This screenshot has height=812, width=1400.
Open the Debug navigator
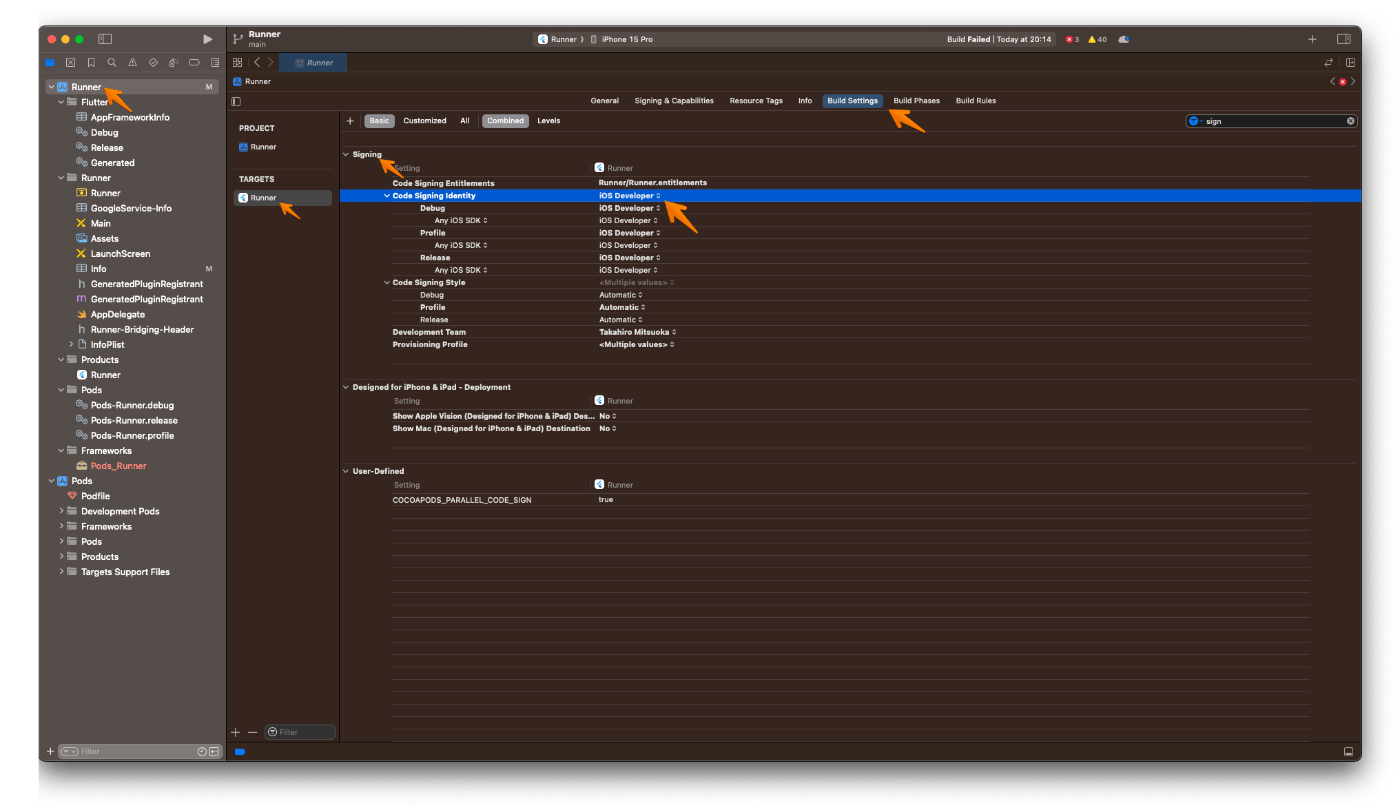coord(174,62)
